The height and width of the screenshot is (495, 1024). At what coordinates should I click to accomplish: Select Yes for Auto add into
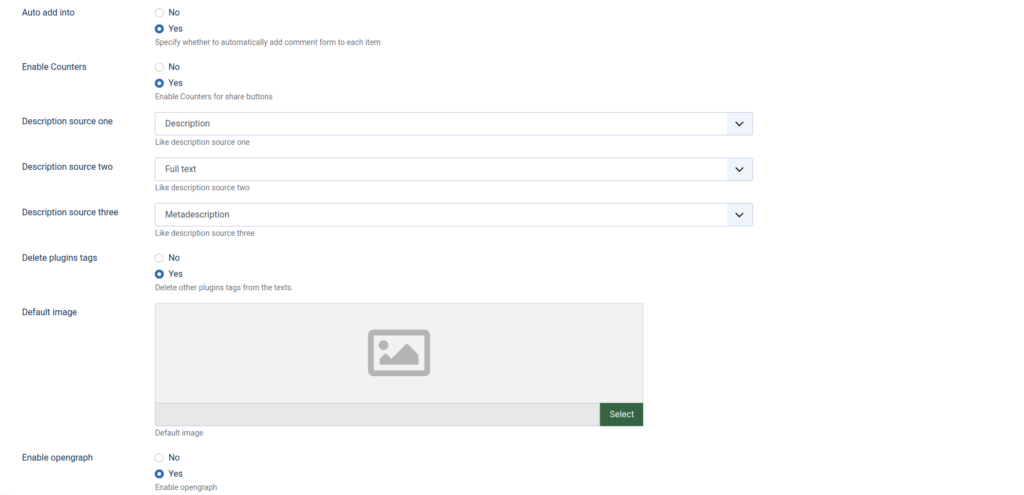[x=159, y=28]
